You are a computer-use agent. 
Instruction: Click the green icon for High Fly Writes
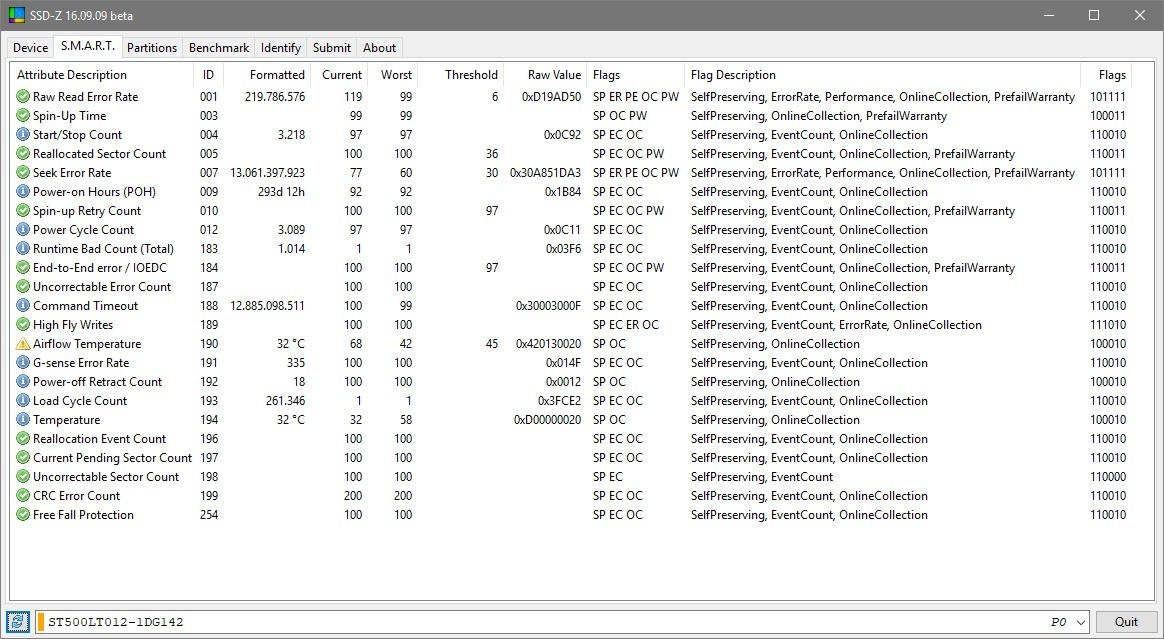click(22, 325)
